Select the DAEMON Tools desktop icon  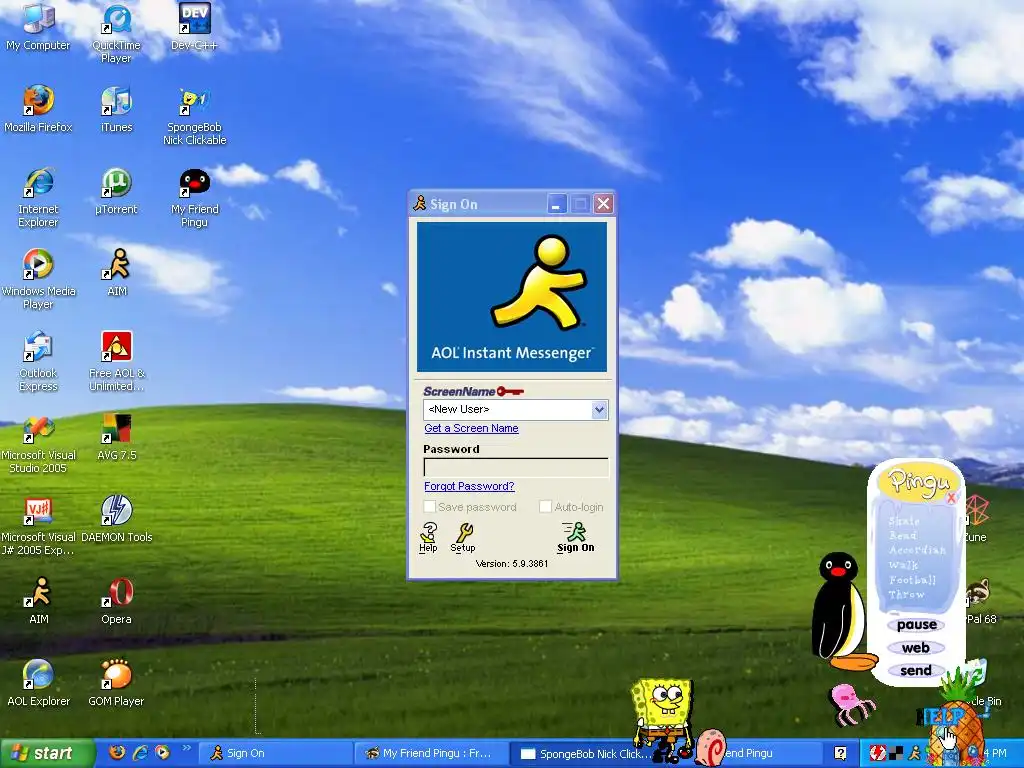pos(116,519)
